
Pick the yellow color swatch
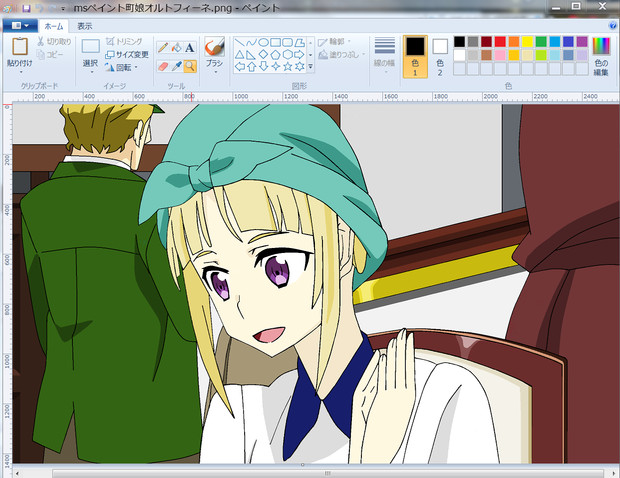pyautogui.click(x=527, y=42)
